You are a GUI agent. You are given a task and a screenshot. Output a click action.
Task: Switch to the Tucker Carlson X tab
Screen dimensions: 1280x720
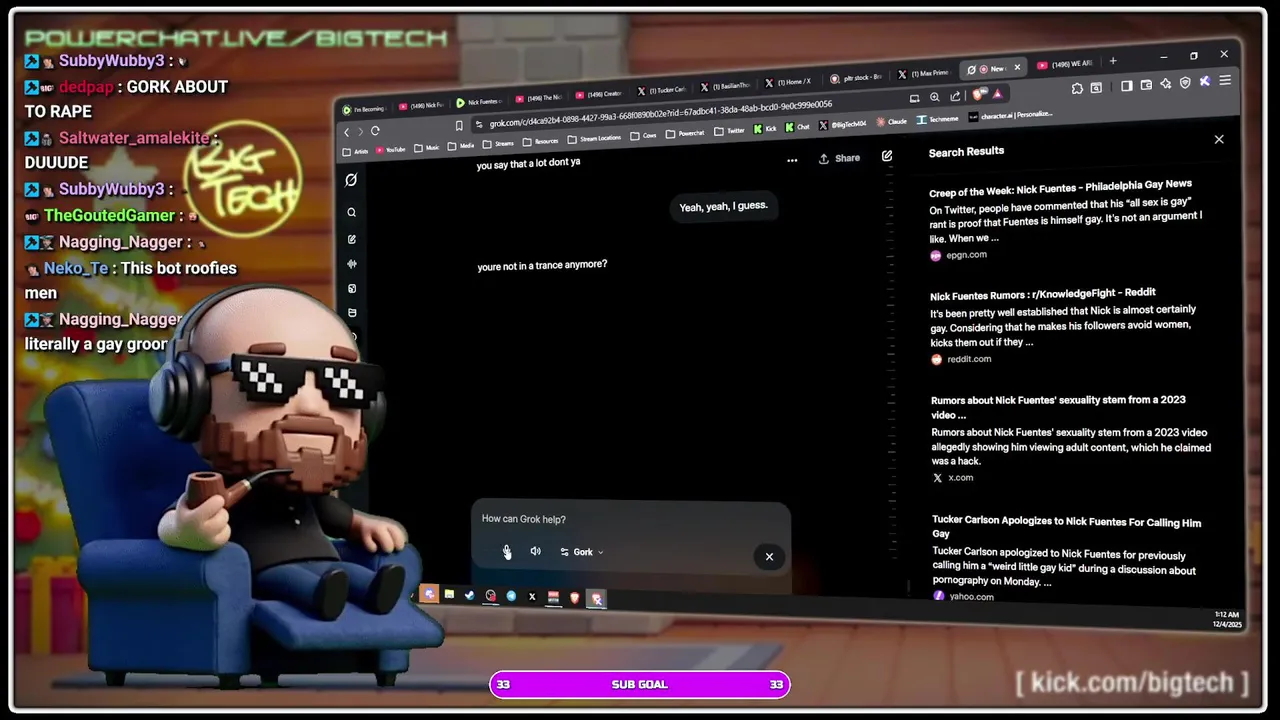point(662,90)
